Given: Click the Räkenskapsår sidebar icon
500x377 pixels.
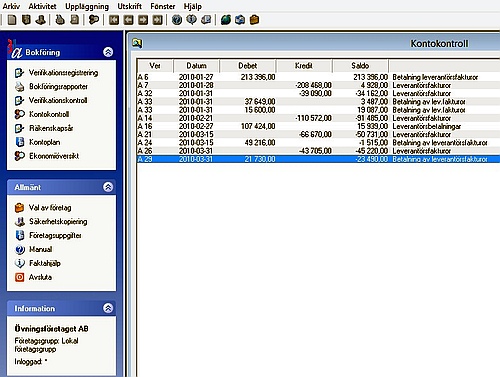Looking at the screenshot, I should [20, 128].
